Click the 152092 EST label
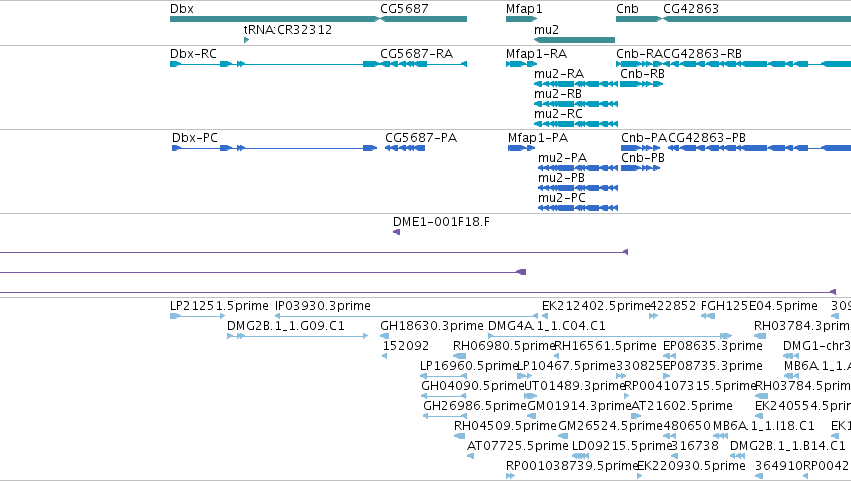The height and width of the screenshot is (481, 851). 406,346
